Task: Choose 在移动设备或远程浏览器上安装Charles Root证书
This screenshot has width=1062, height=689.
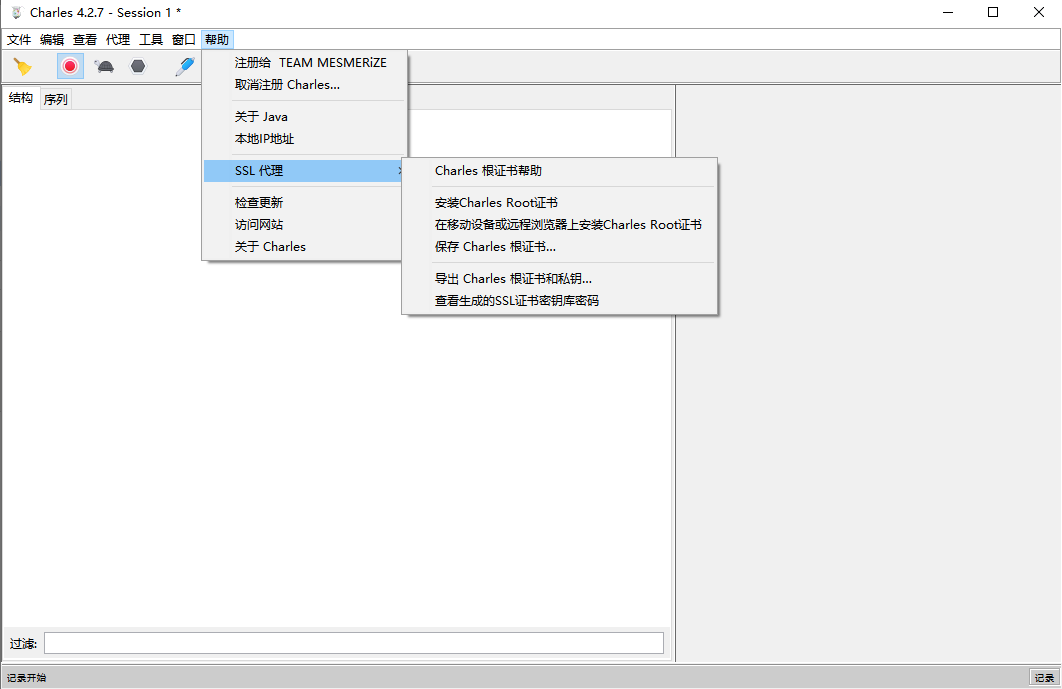Action: 559,224
